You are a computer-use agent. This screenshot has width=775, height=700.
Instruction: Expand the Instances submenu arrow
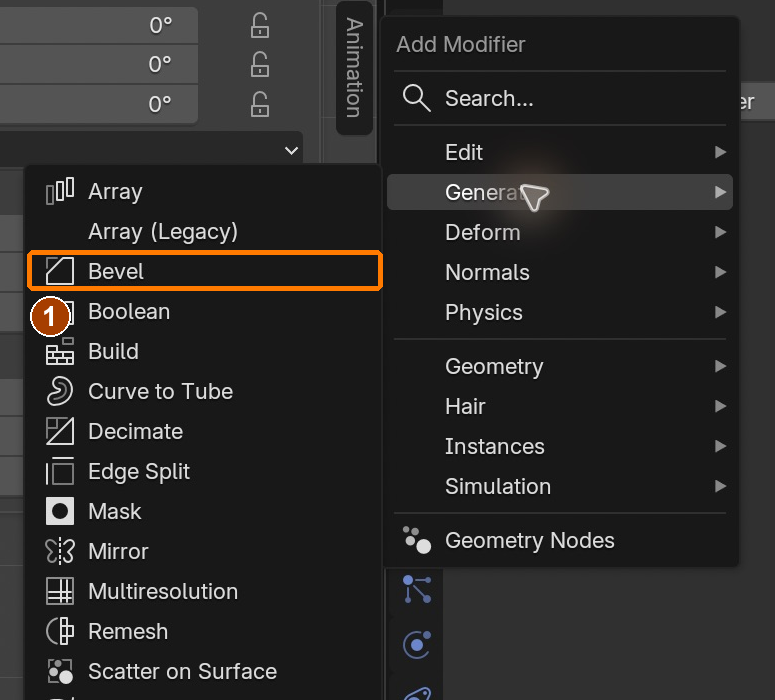pyautogui.click(x=720, y=446)
